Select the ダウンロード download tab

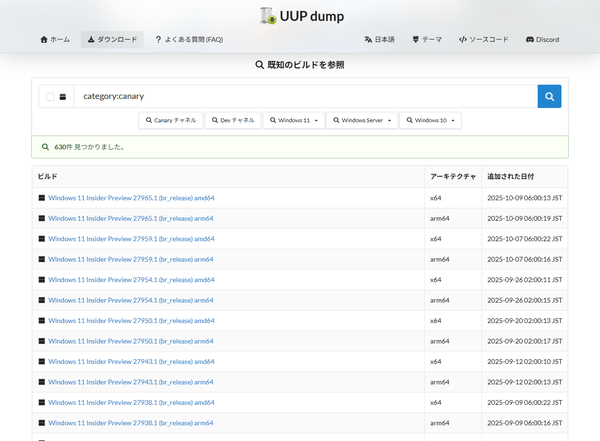click(x=112, y=40)
